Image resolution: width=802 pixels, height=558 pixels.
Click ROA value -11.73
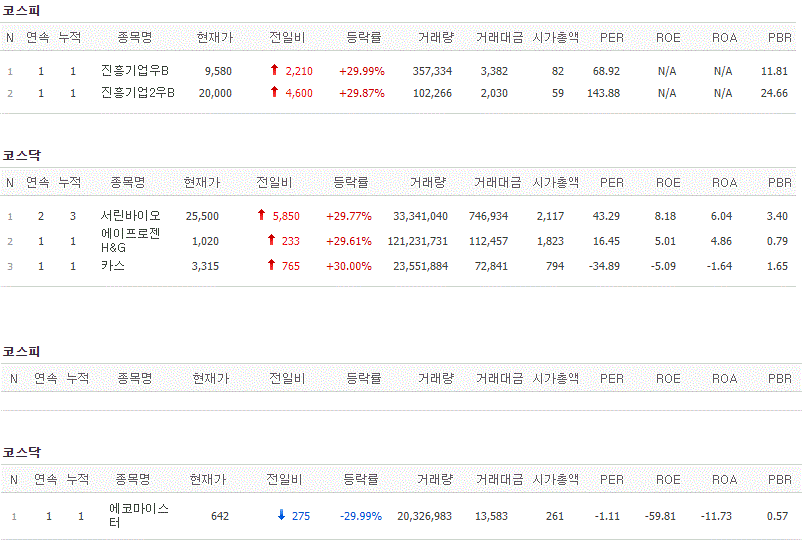coord(716,516)
